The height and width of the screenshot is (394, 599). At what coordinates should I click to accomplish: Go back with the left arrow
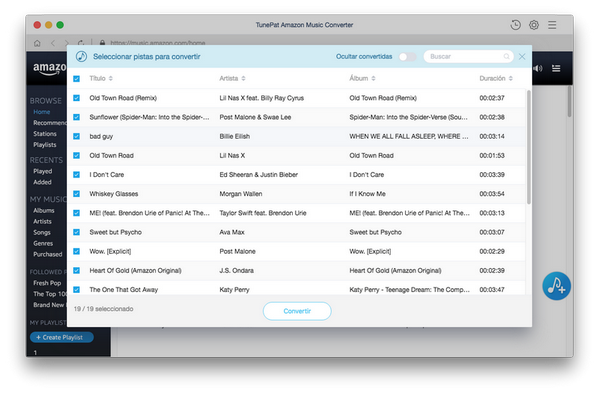(53, 43)
